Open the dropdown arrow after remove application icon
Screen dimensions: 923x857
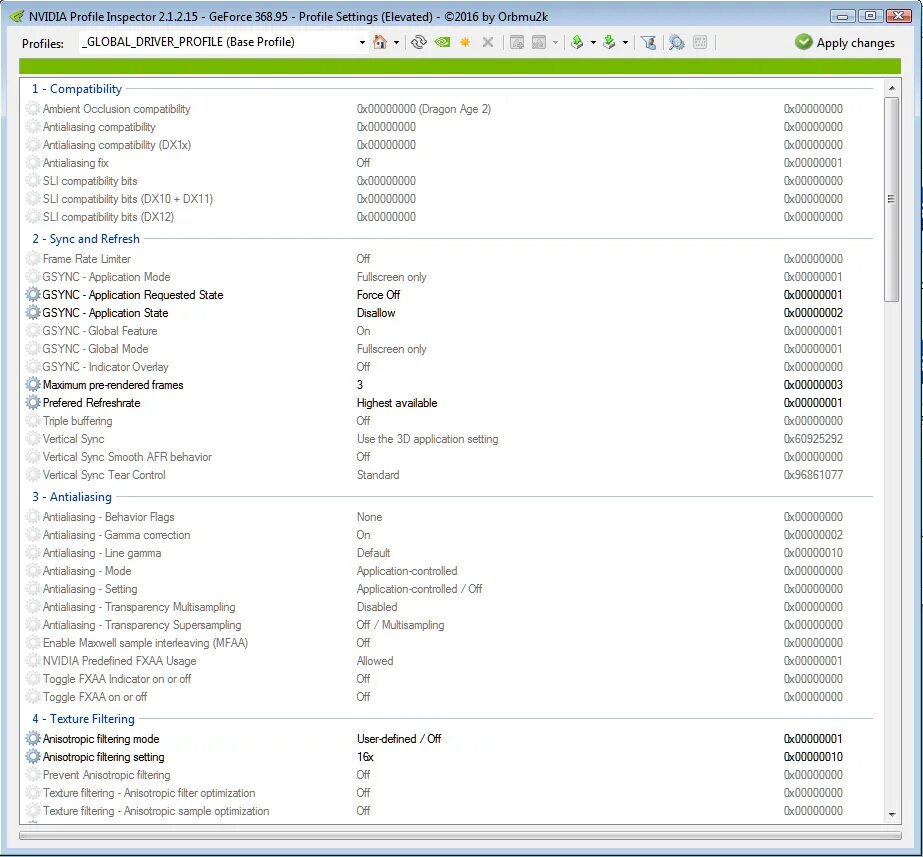[x=555, y=42]
